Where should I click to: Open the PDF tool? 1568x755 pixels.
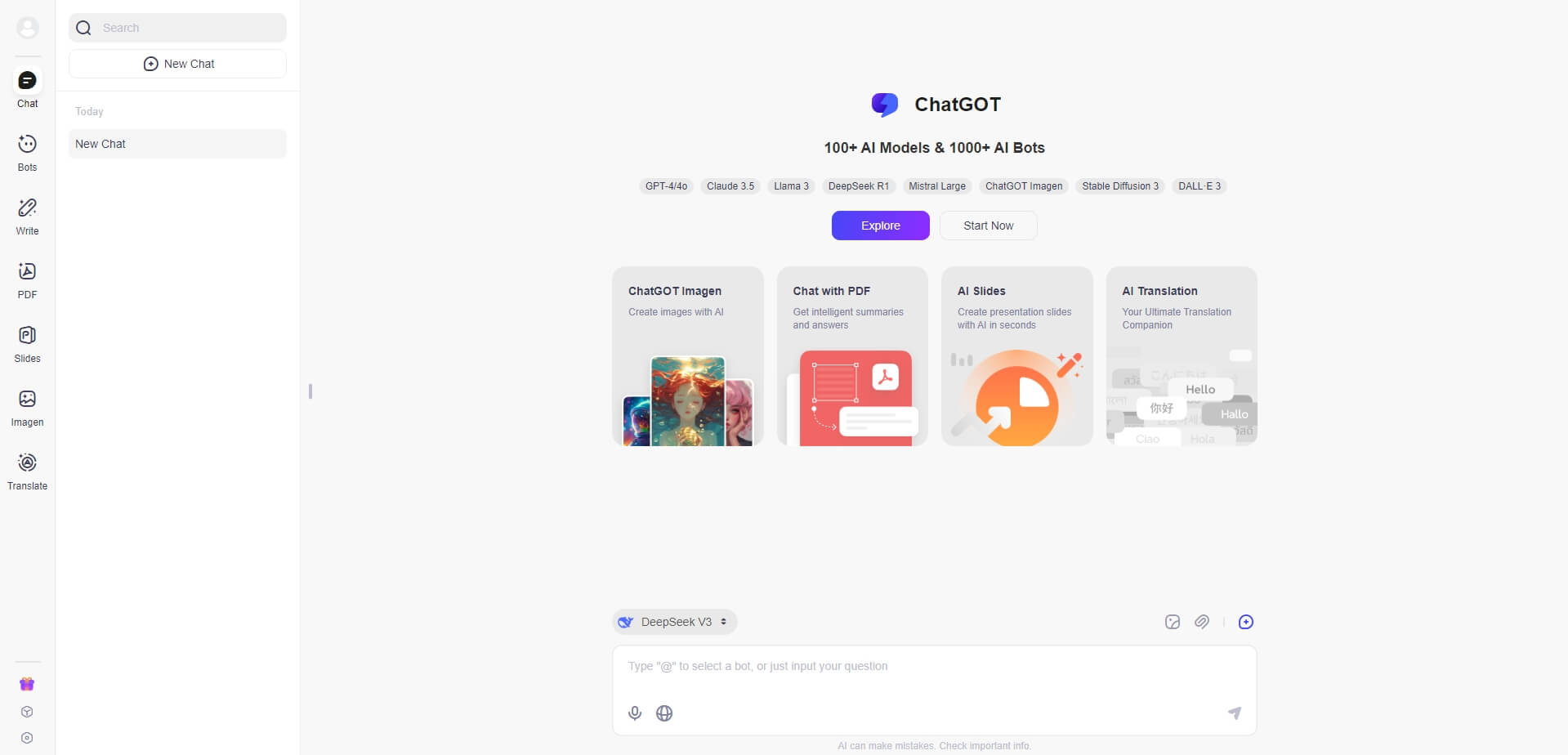(28, 280)
